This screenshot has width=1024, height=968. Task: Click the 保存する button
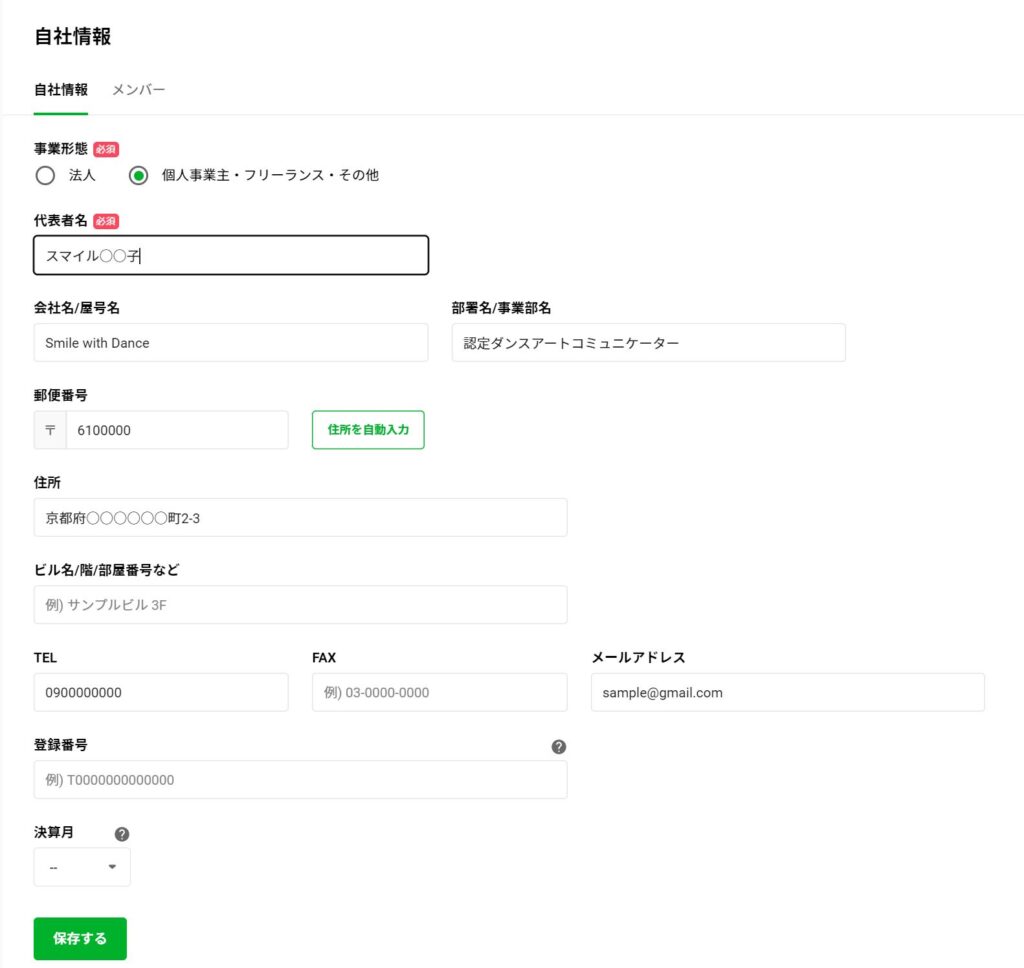[80, 939]
